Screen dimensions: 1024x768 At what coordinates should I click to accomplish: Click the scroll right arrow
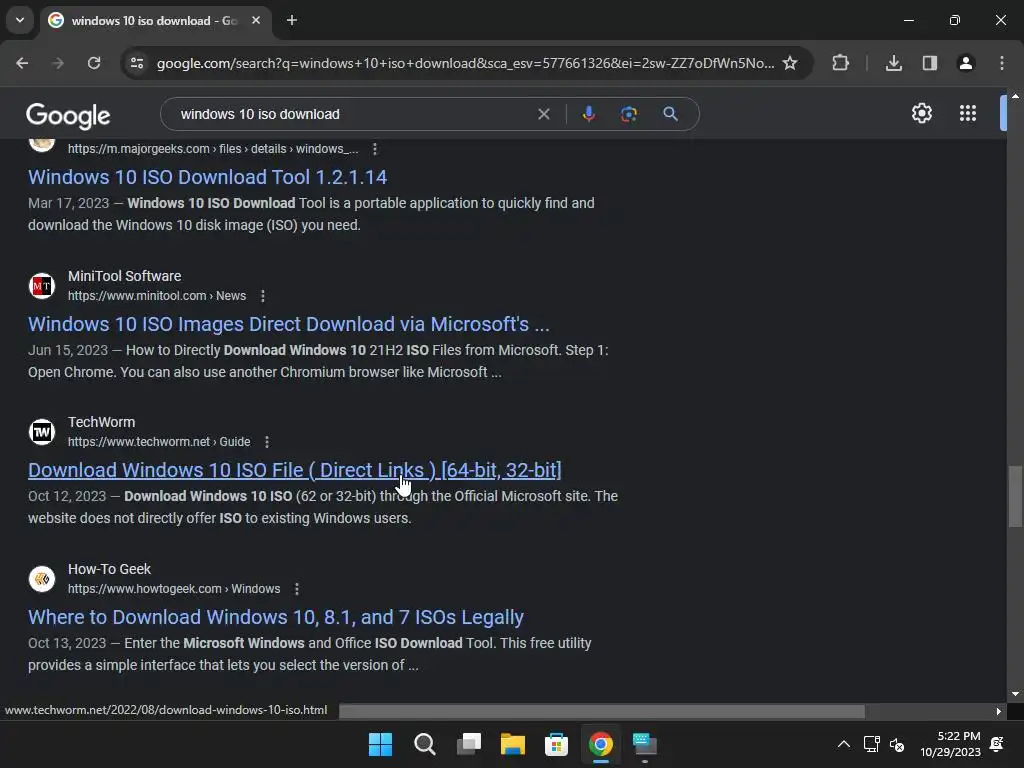click(999, 711)
